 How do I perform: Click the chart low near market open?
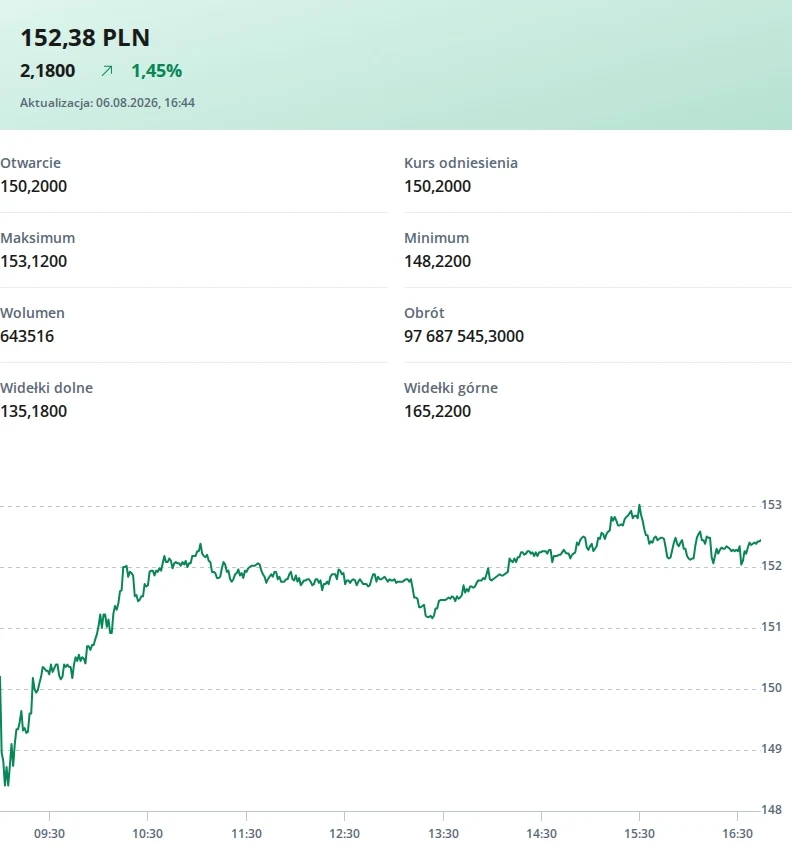point(7,784)
